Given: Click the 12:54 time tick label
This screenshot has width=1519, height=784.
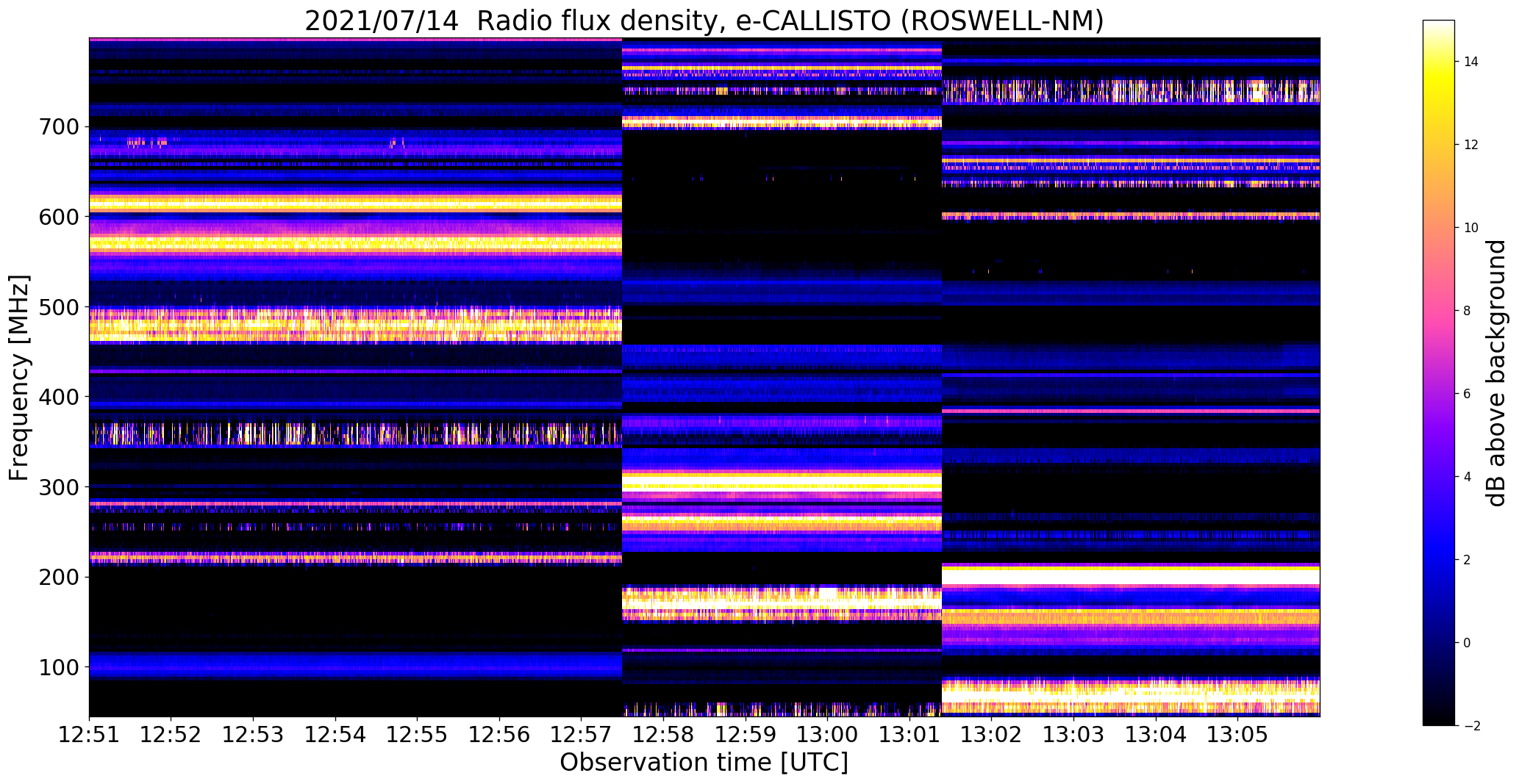Looking at the screenshot, I should (335, 734).
